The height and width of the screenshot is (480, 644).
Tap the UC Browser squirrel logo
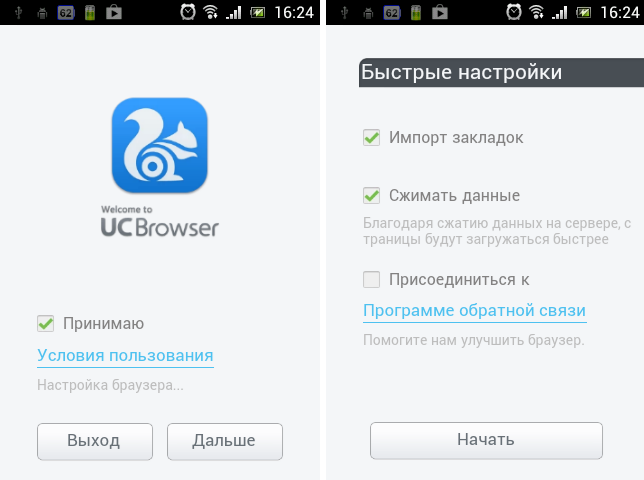pos(159,145)
